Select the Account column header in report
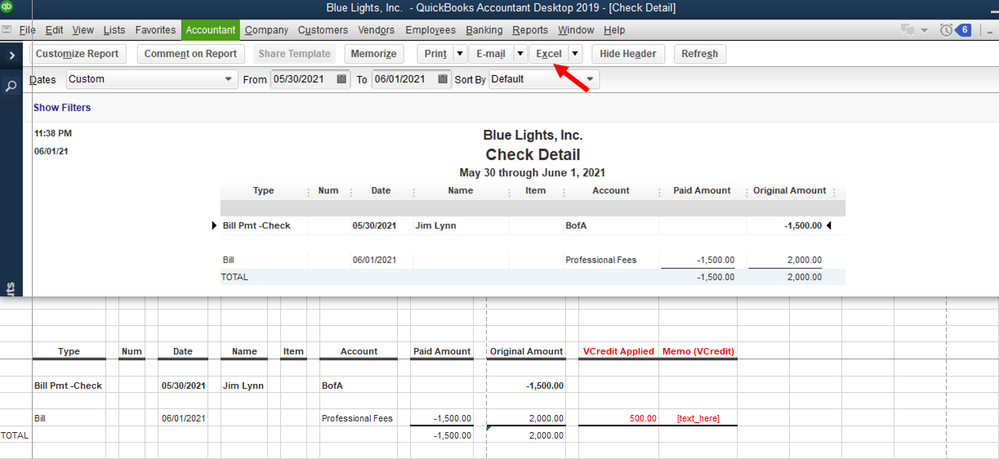 coord(610,191)
